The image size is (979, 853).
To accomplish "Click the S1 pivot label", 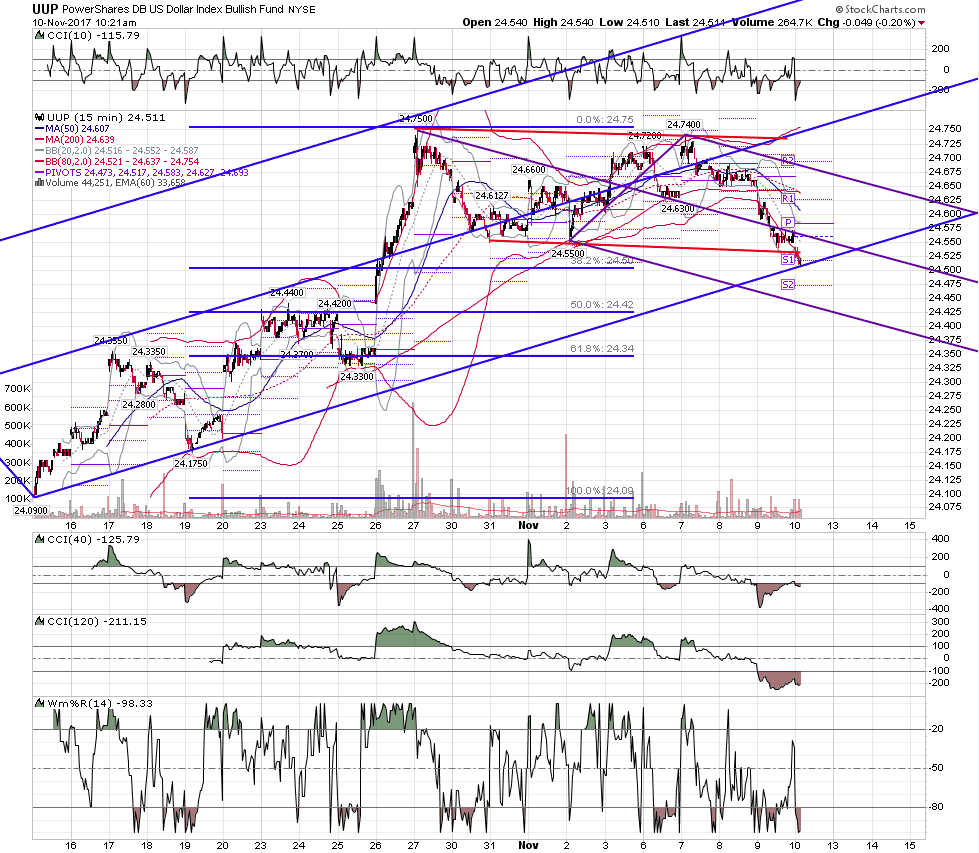I will (x=788, y=259).
